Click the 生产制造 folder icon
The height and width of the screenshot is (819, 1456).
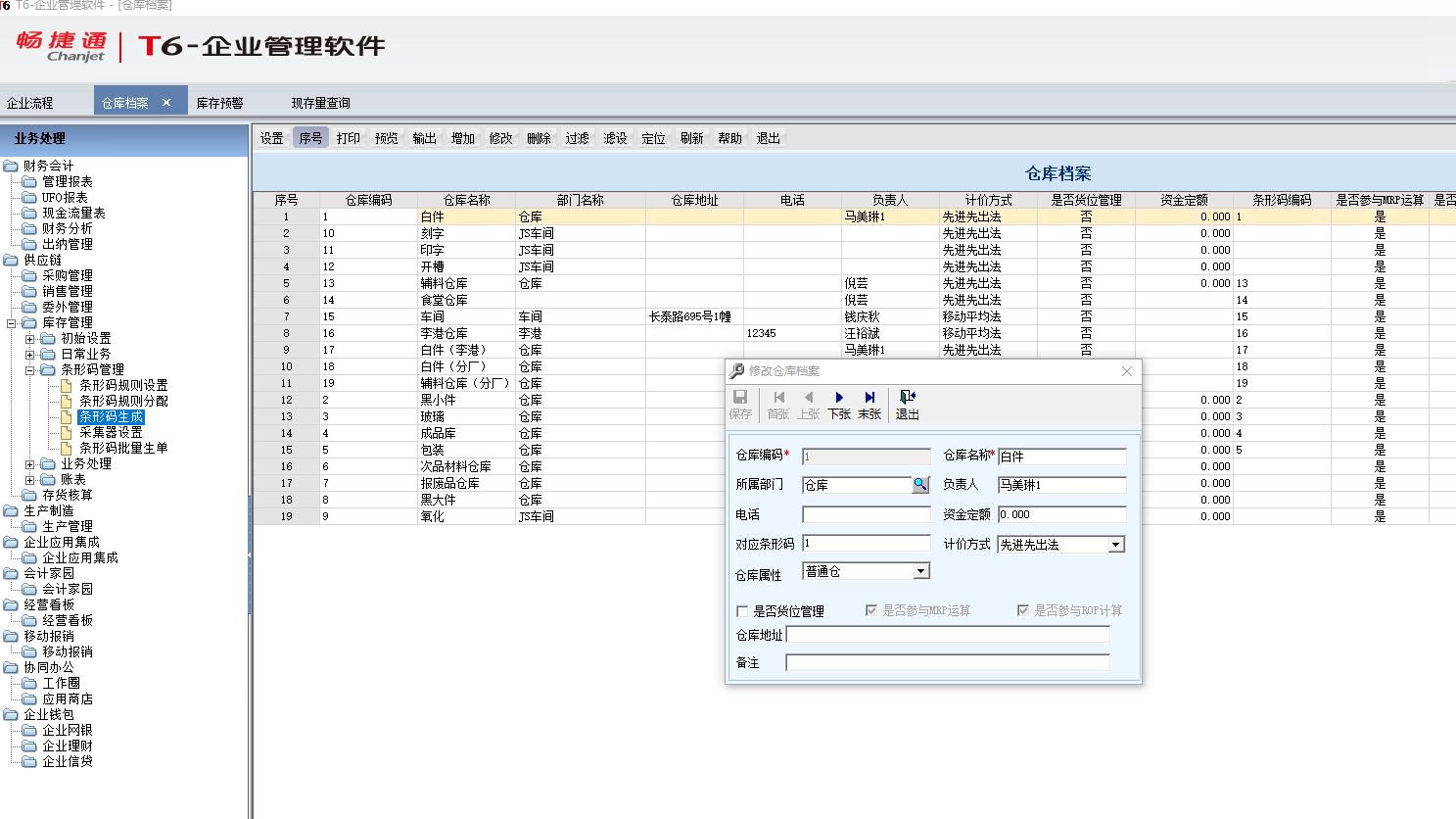(x=12, y=510)
